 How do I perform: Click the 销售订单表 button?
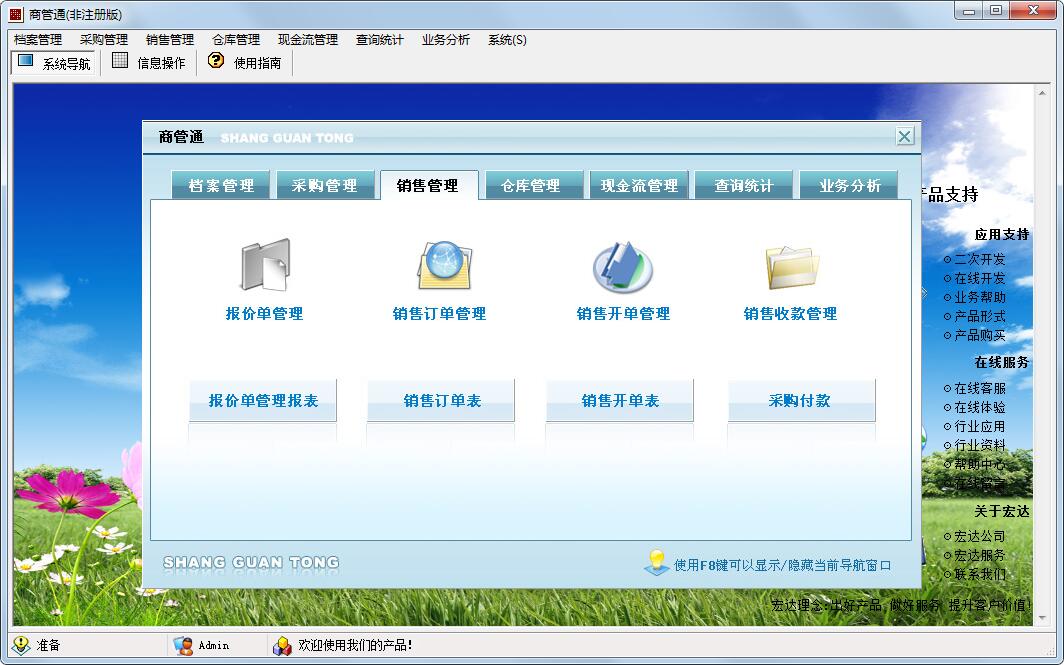tap(441, 400)
